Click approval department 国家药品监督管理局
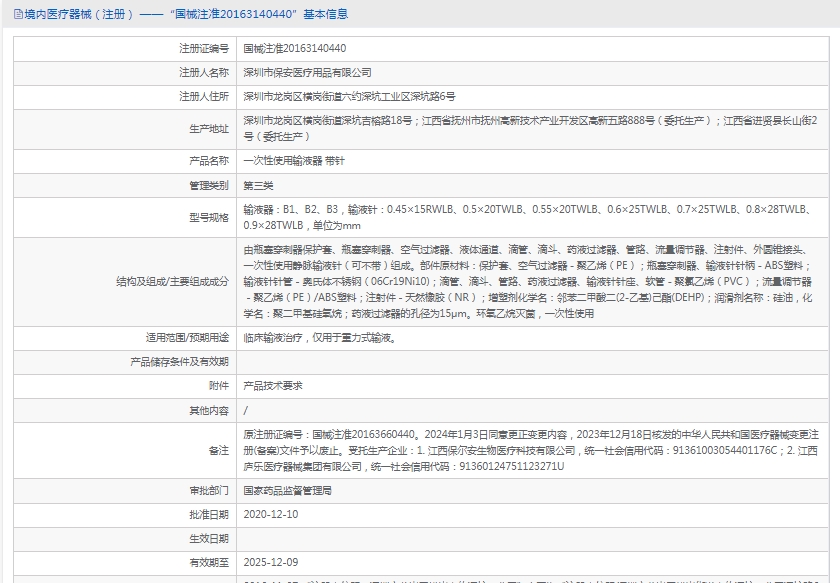The image size is (840, 583). pos(287,491)
